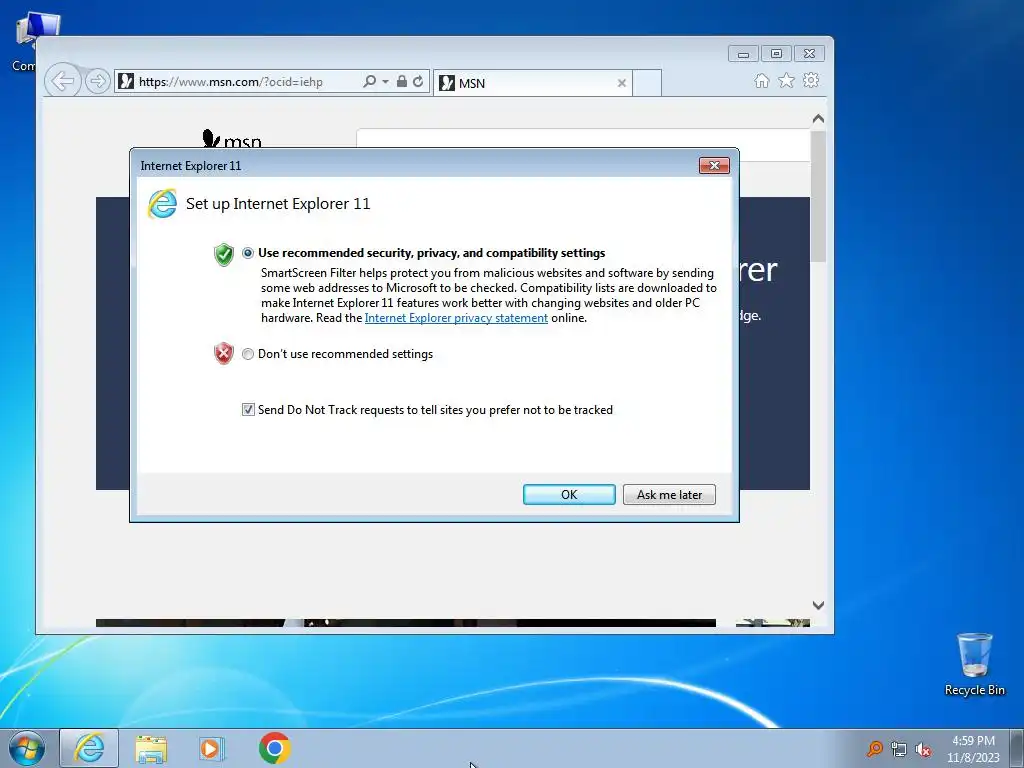1024x768 pixels.
Task: Click the vertical scrollbar thumb
Action: pos(818,196)
